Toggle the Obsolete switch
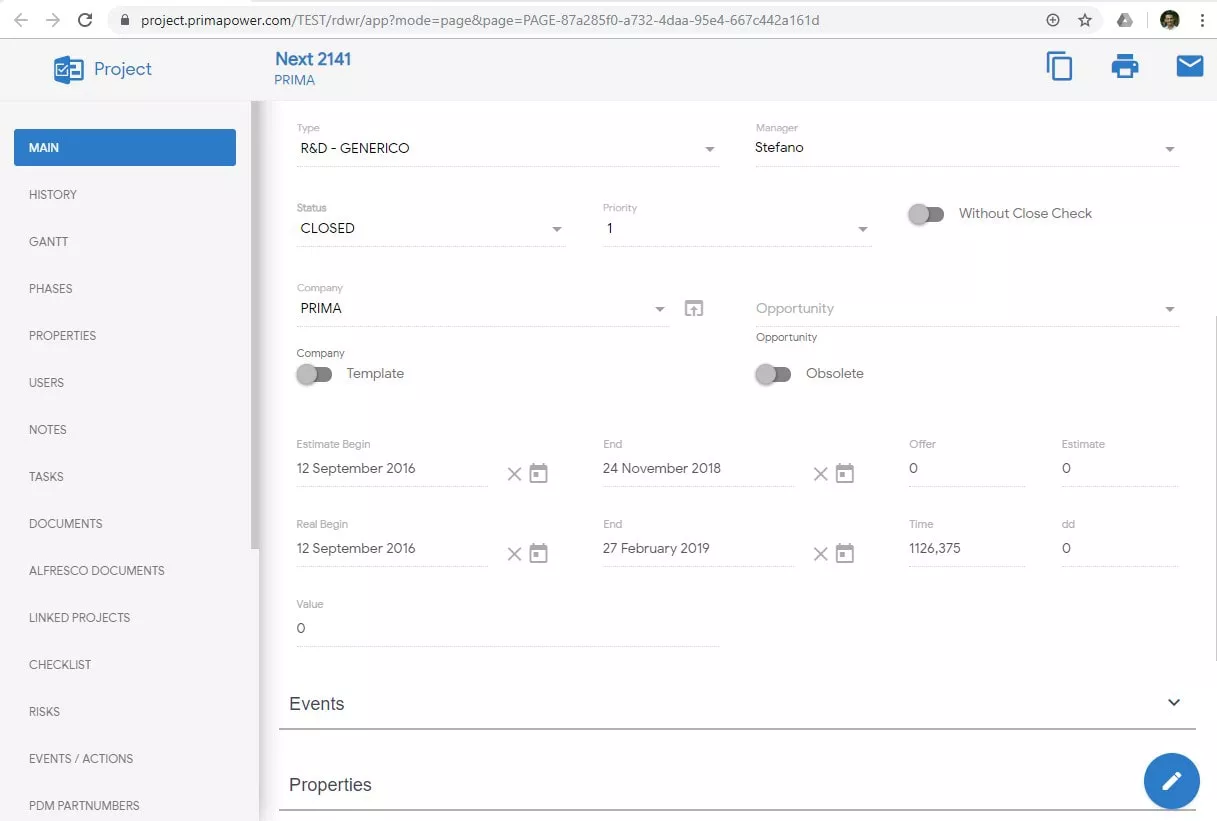 (x=773, y=374)
